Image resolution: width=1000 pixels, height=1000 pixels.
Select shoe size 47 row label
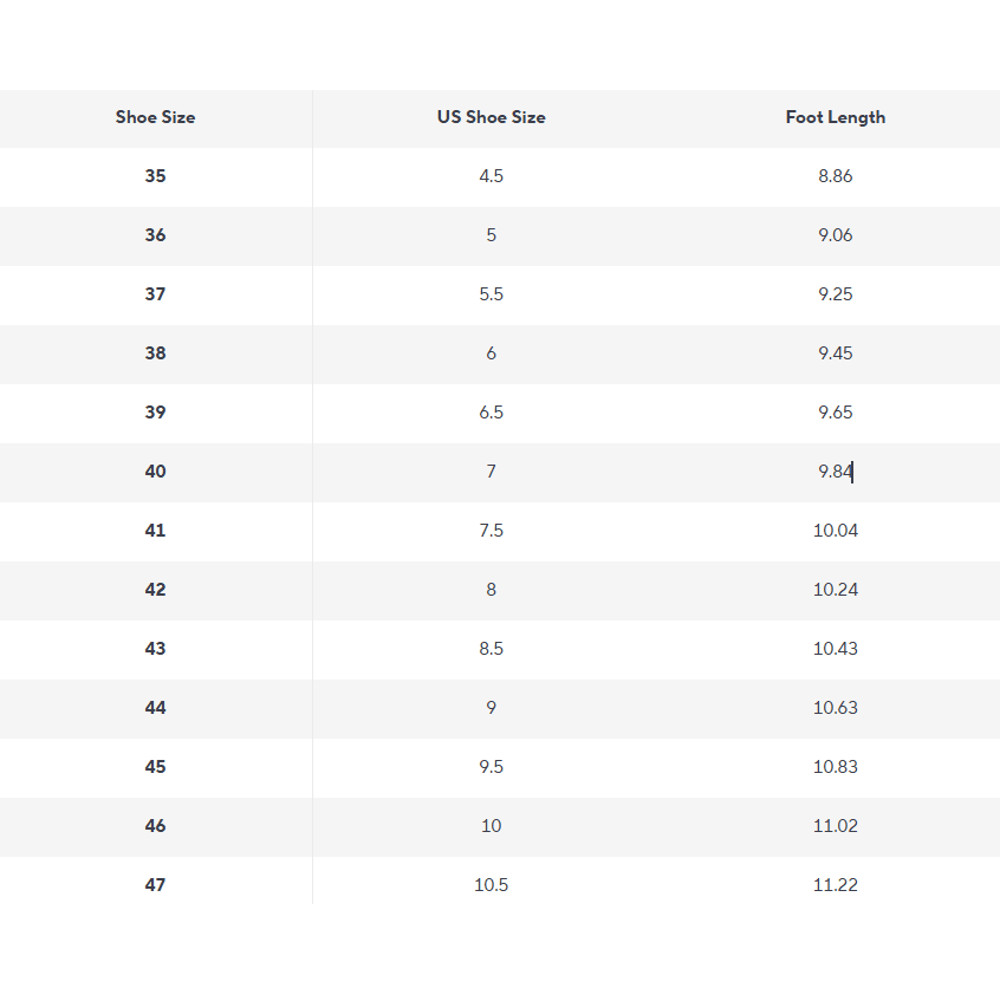tap(155, 884)
